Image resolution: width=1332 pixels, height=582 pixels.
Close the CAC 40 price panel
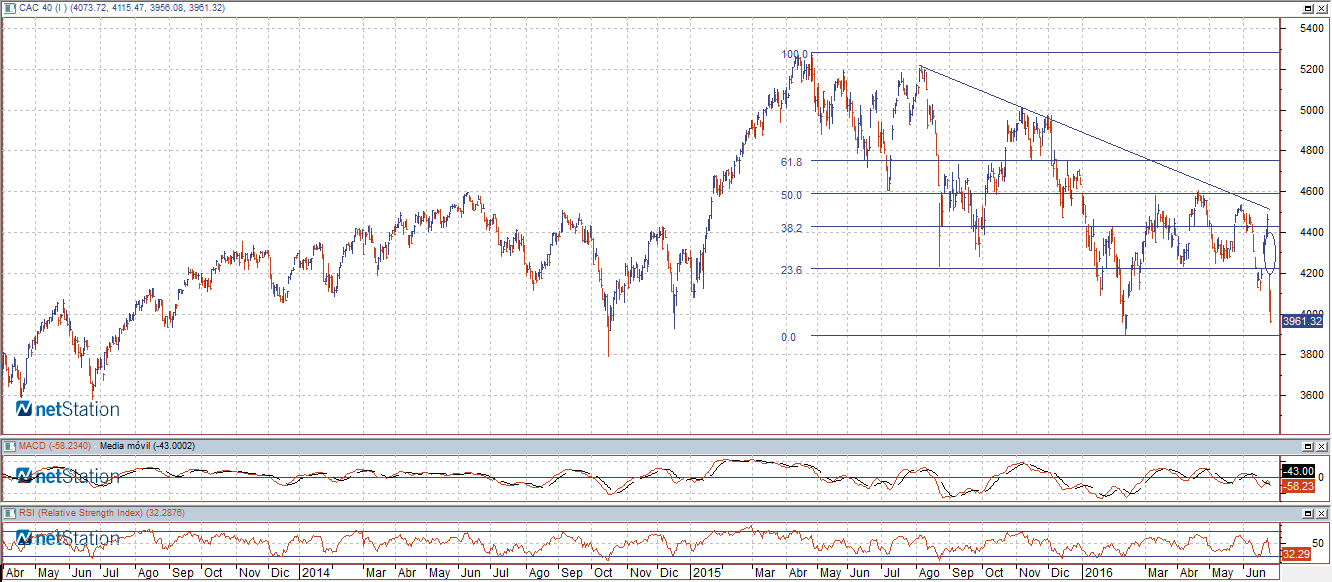pyautogui.click(x=1321, y=7)
